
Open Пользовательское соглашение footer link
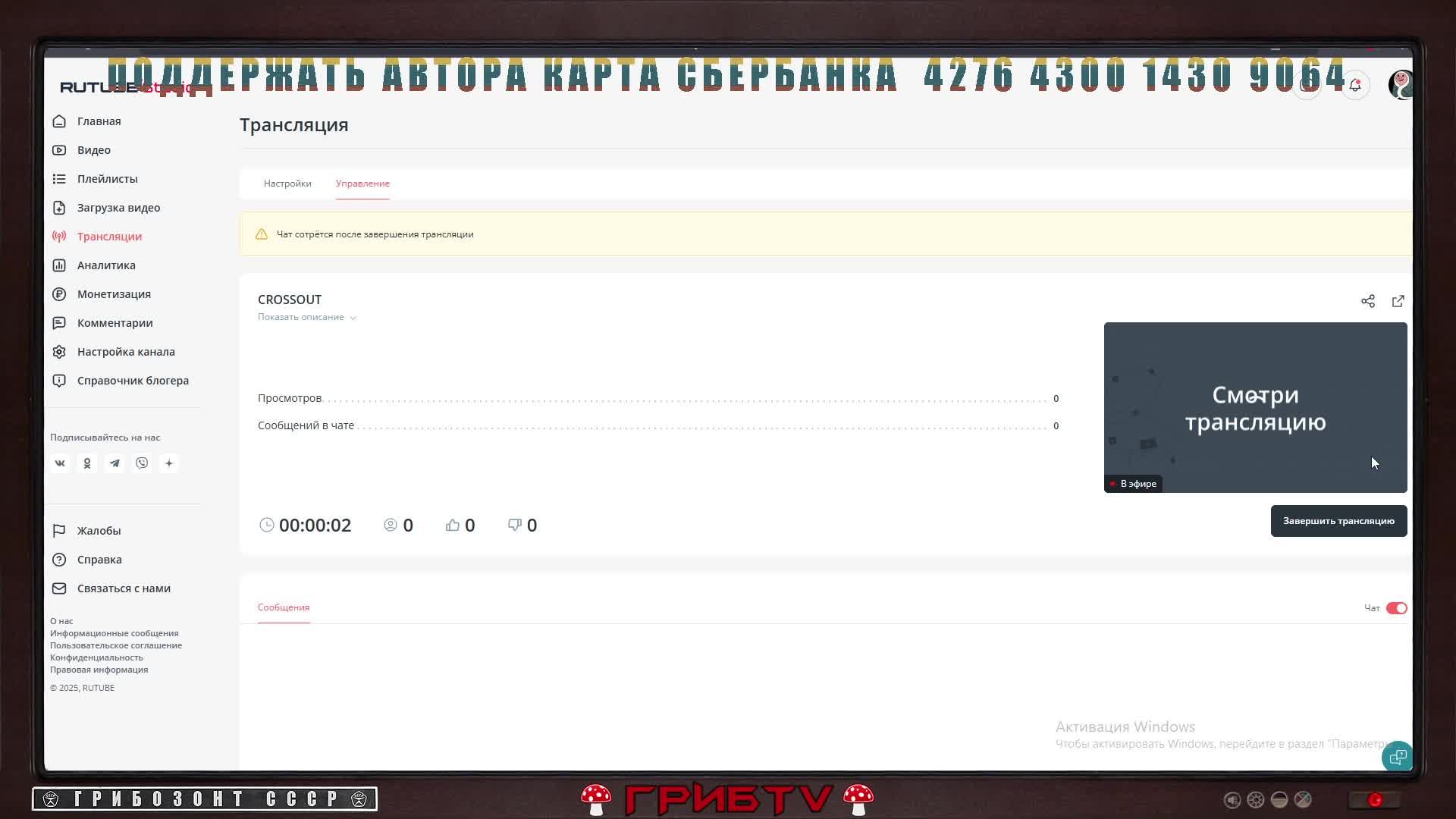pos(116,645)
